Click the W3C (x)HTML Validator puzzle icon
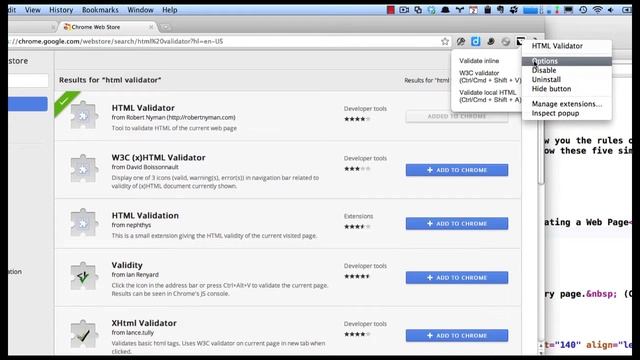Image resolution: width=640 pixels, height=360 pixels. click(x=83, y=169)
